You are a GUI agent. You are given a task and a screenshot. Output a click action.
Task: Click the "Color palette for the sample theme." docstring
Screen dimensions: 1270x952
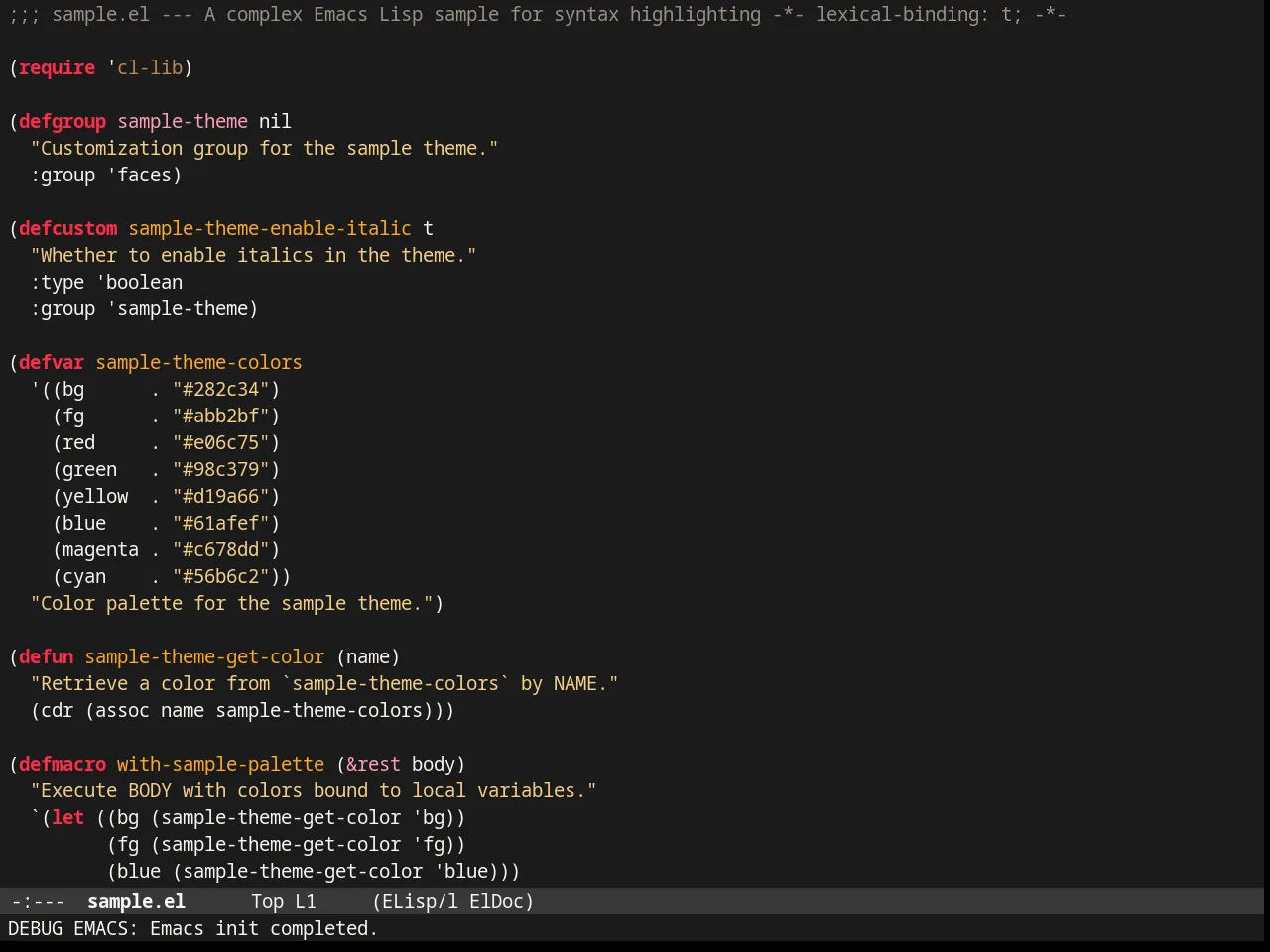tap(232, 603)
